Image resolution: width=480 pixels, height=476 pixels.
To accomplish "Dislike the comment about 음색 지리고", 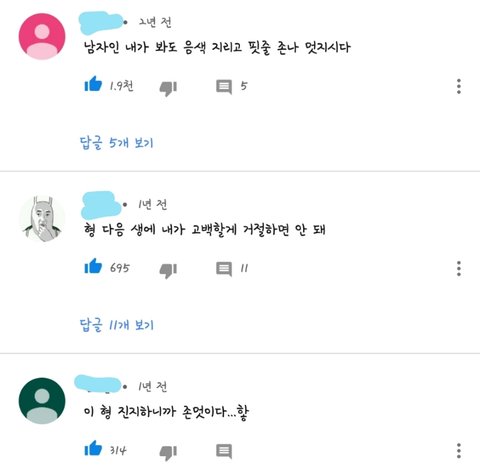I will pyautogui.click(x=168, y=88).
